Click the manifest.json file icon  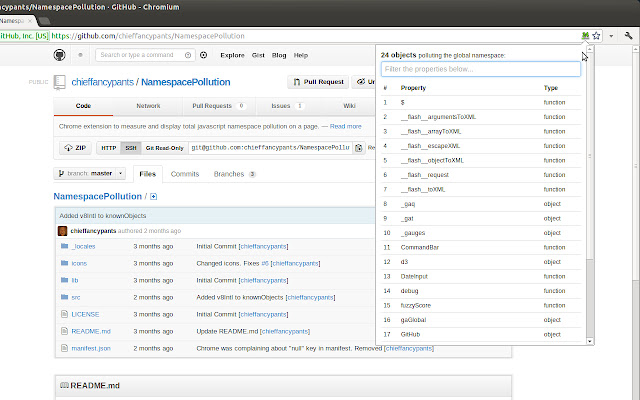tap(64, 348)
